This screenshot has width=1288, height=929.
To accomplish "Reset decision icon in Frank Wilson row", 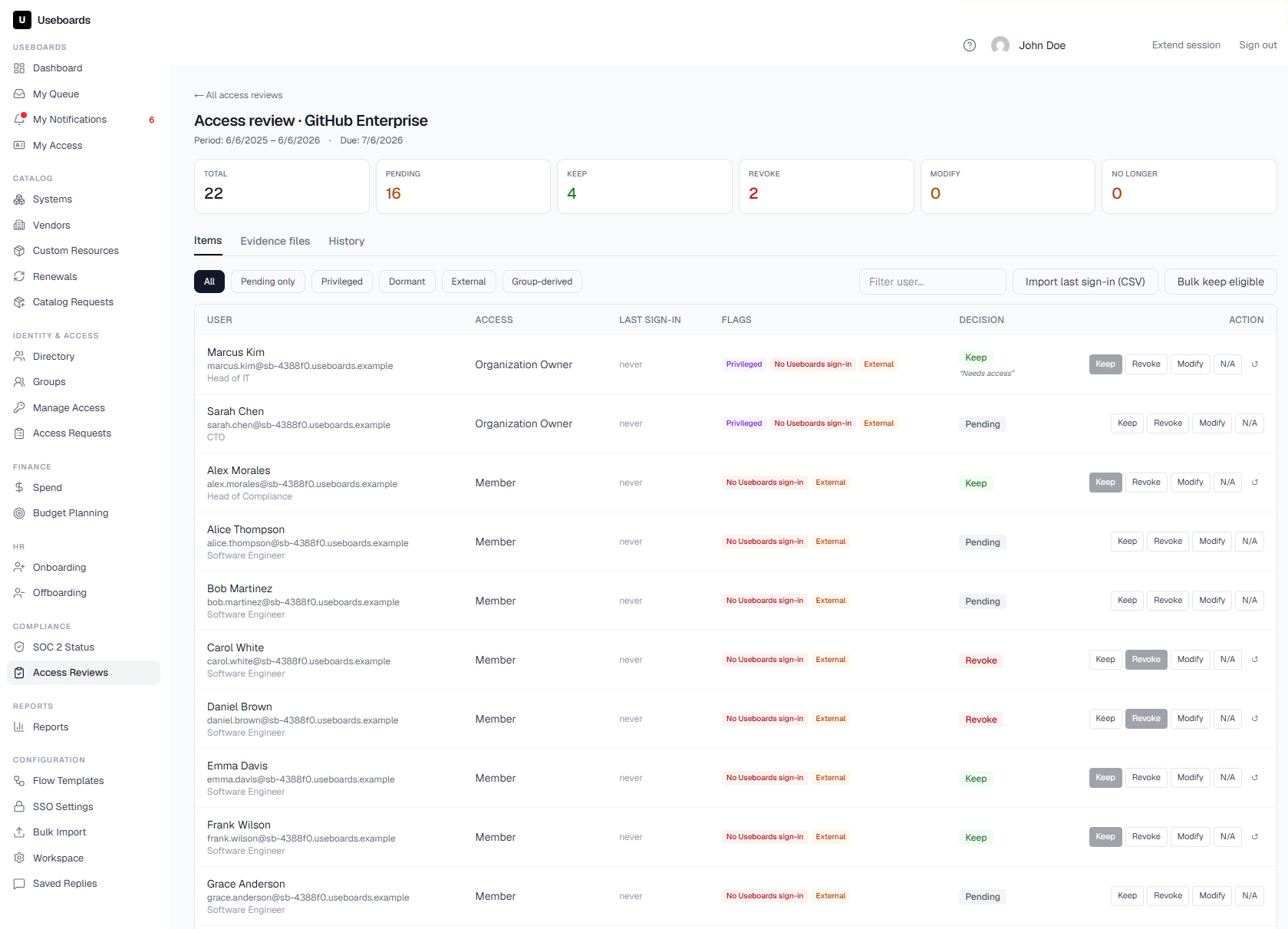I will pos(1255,837).
